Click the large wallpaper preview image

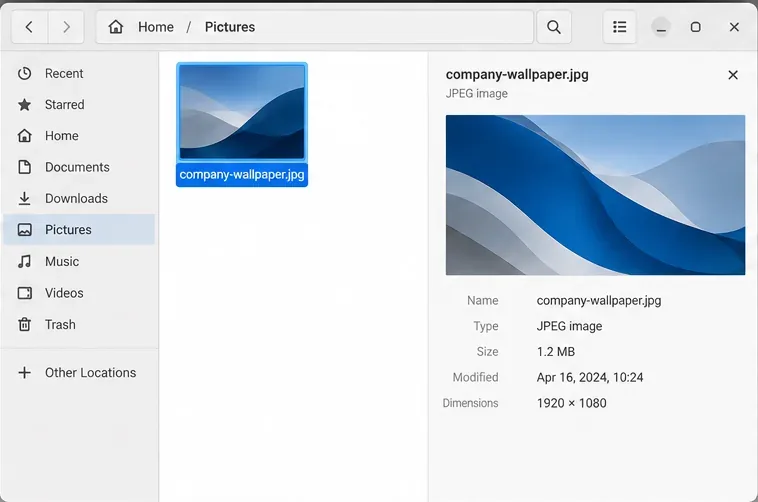coord(595,195)
